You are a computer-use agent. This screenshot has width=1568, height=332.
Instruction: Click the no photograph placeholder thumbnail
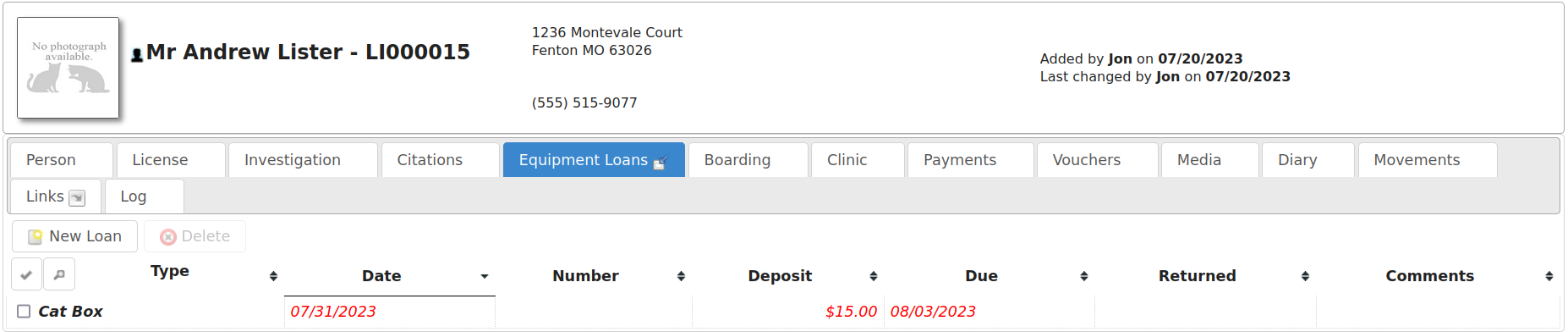click(x=69, y=68)
